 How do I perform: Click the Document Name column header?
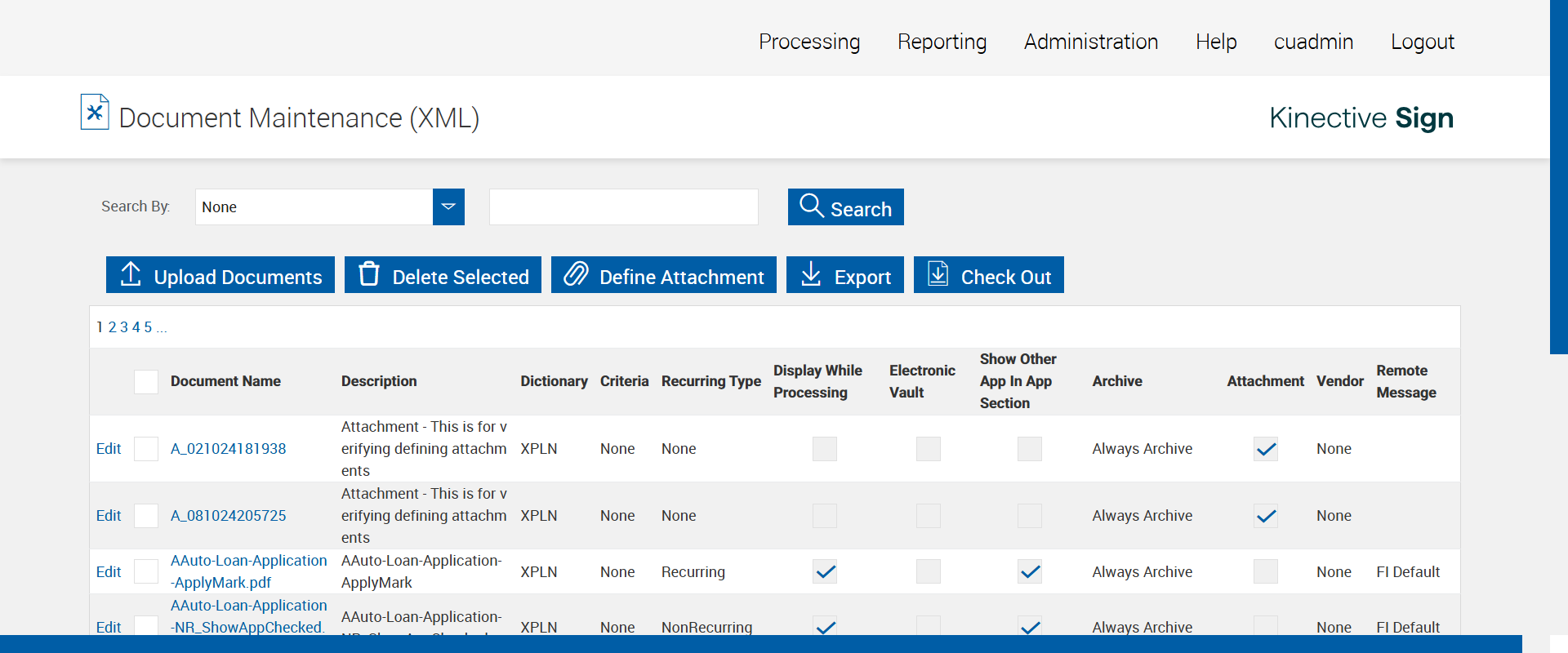pos(225,381)
